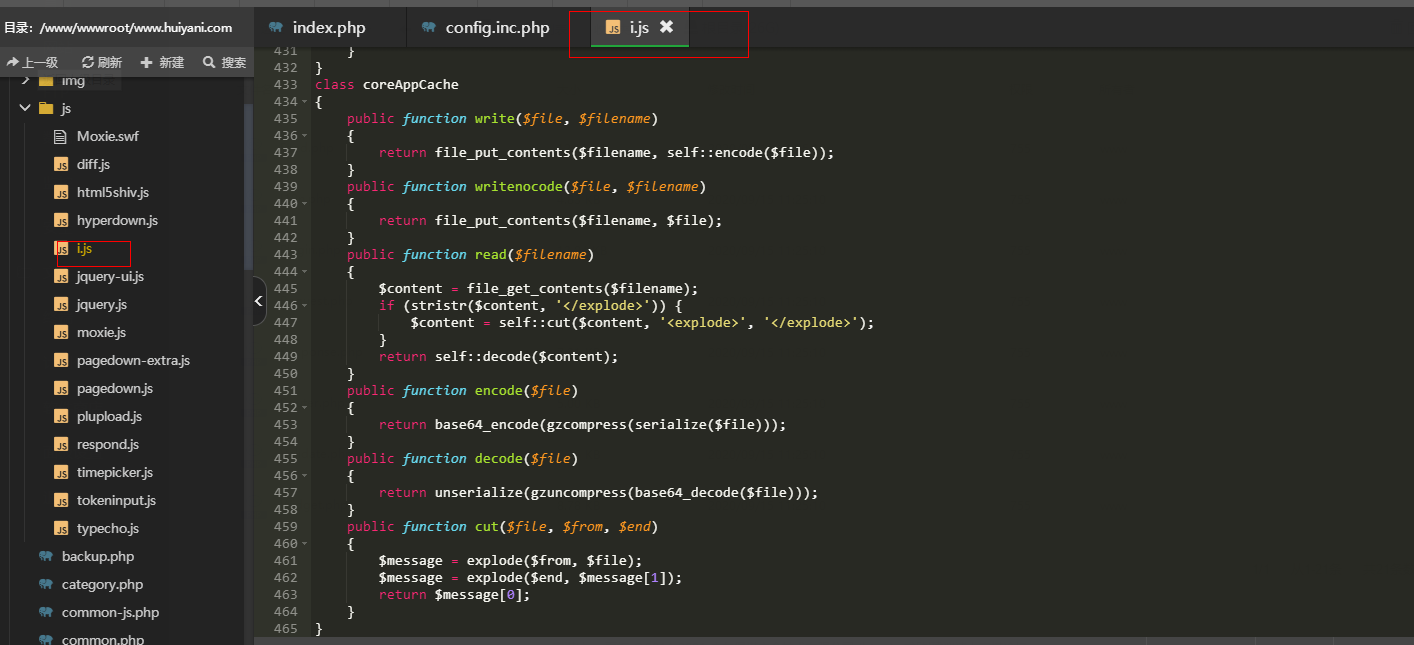
Task: Click the jquery.js file icon
Action: [x=61, y=304]
